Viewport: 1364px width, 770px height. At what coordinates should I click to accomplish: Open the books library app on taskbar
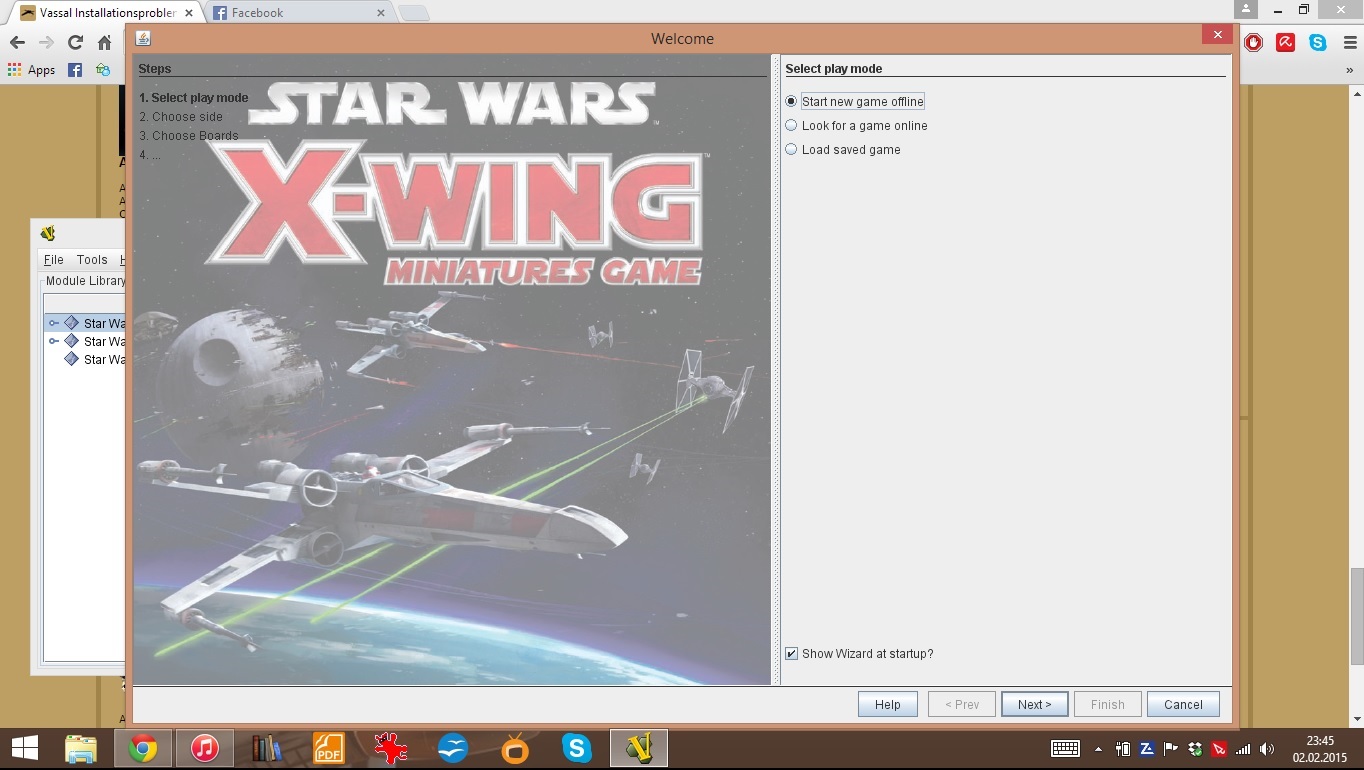coord(266,748)
